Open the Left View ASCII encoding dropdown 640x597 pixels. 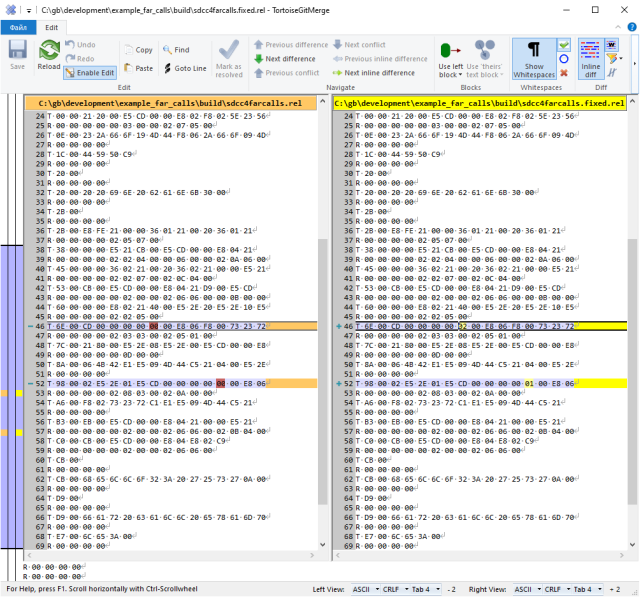[x=366, y=589]
